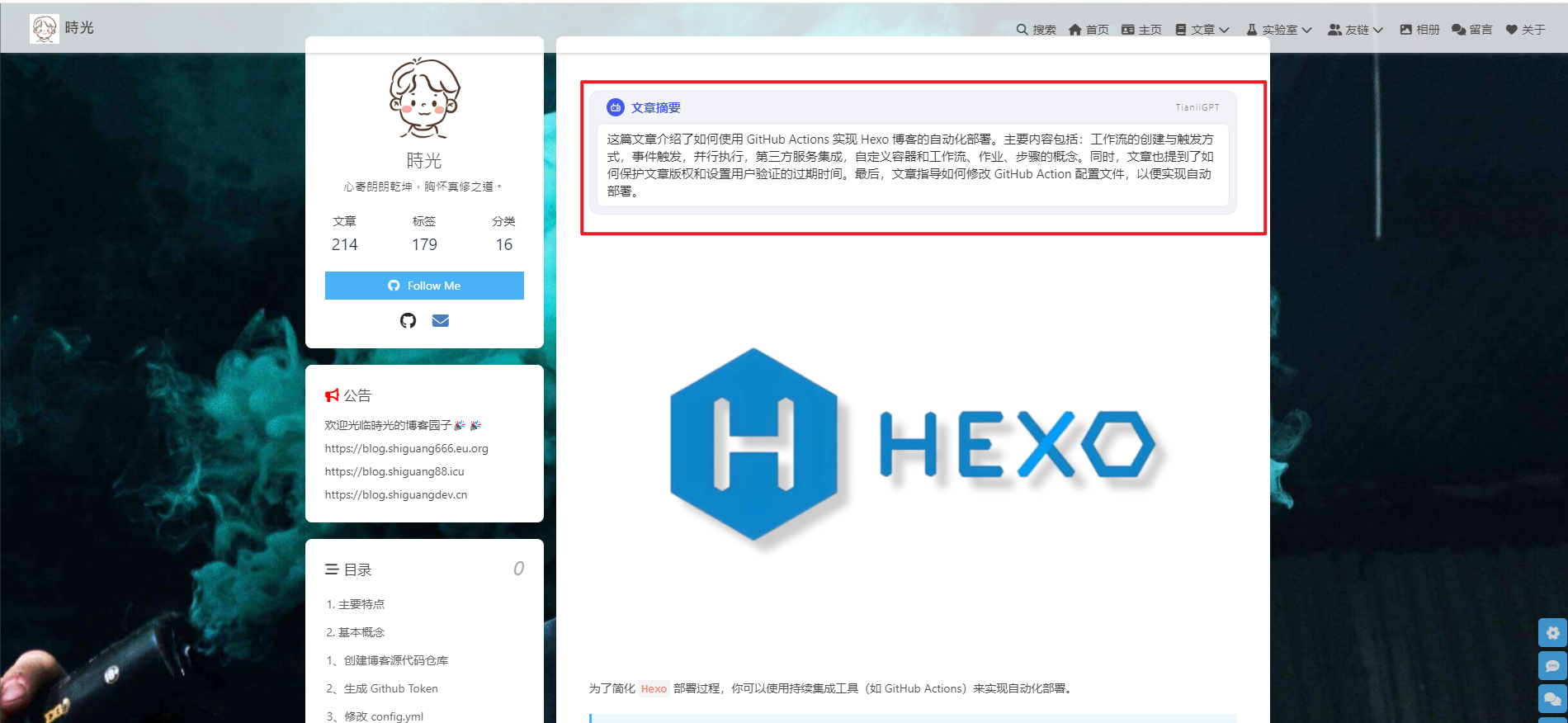
Task: Click the email envelope icon in profile card
Action: coord(441,320)
